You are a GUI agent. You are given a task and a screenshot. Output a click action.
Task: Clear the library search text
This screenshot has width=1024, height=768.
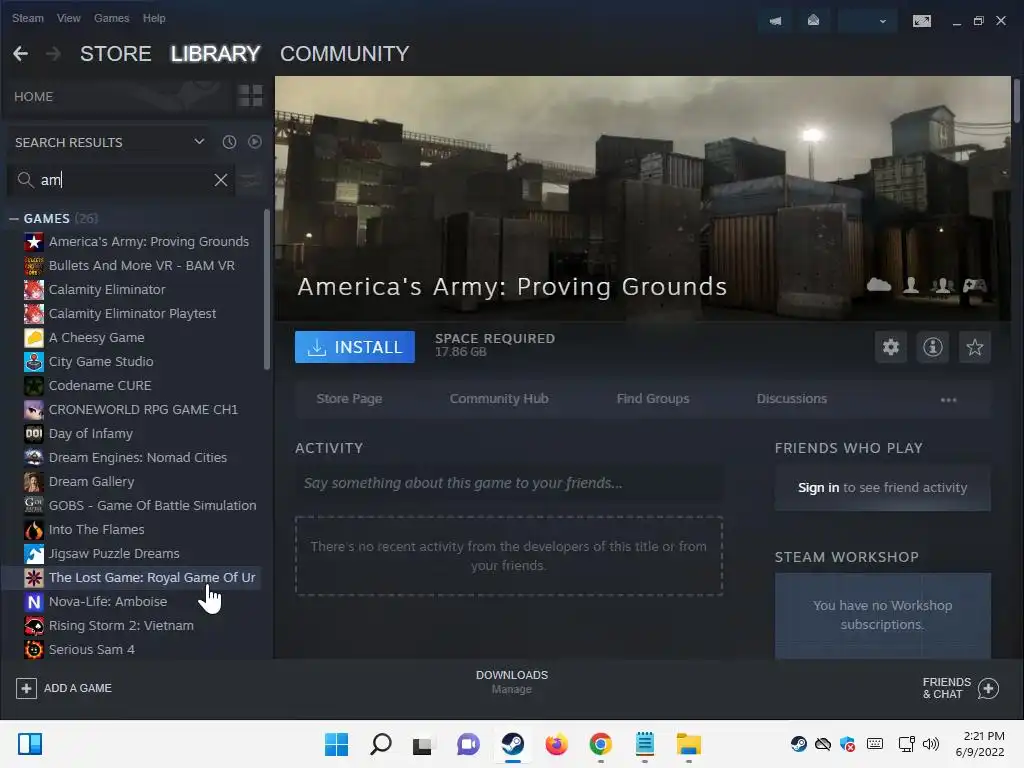[221, 180]
